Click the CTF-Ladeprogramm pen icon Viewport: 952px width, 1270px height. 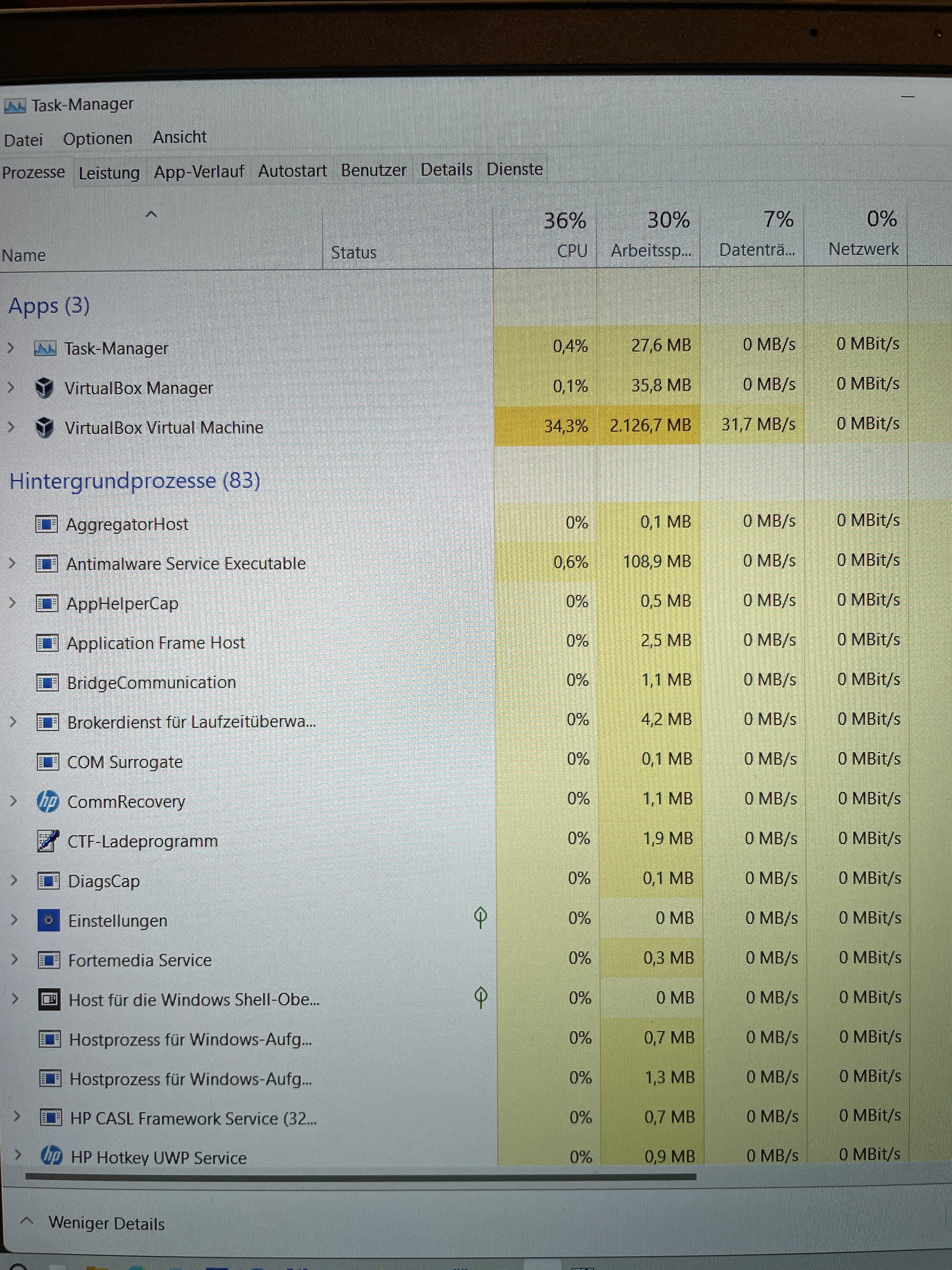(x=48, y=841)
